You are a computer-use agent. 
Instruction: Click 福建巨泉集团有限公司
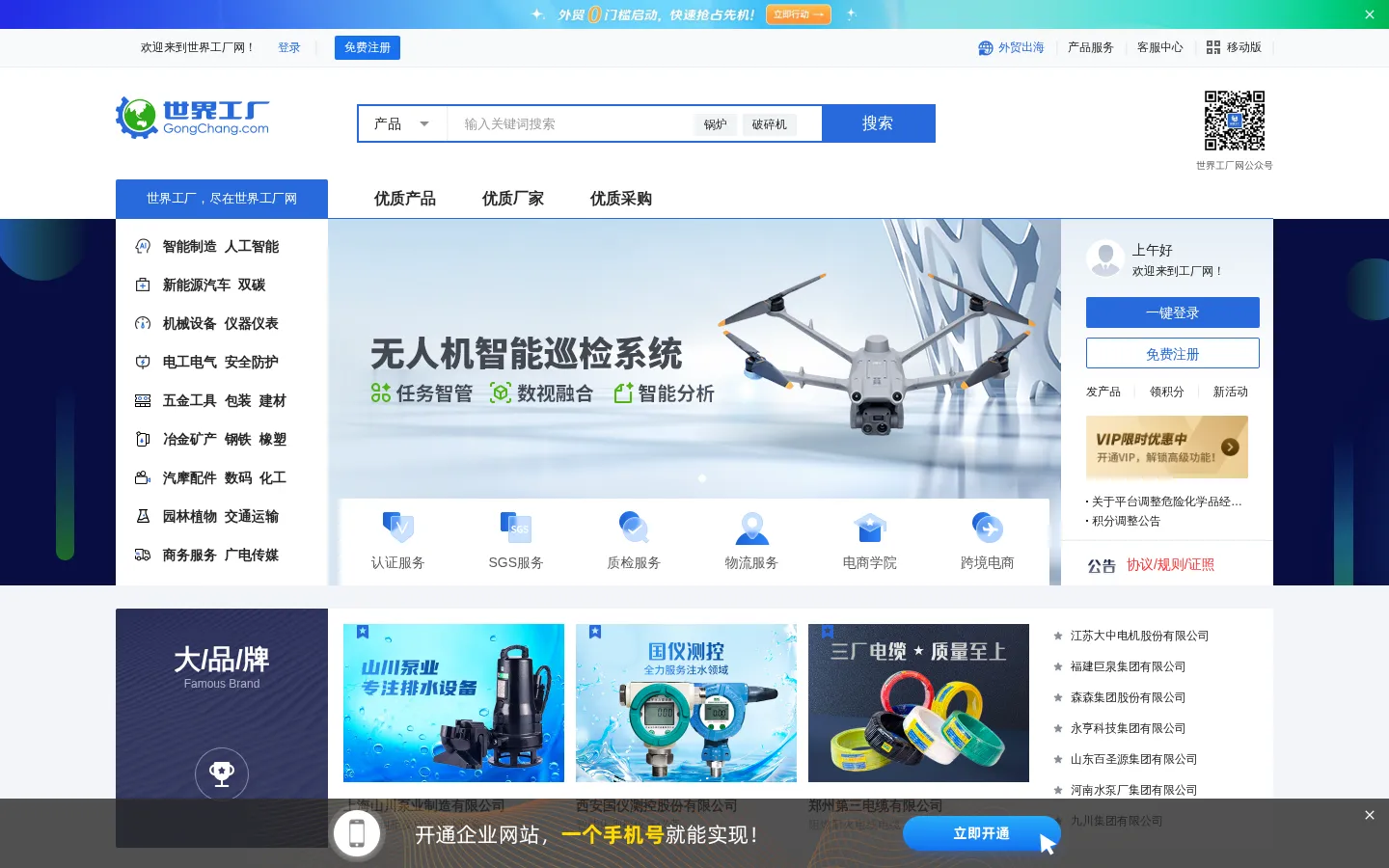pyautogui.click(x=1128, y=666)
